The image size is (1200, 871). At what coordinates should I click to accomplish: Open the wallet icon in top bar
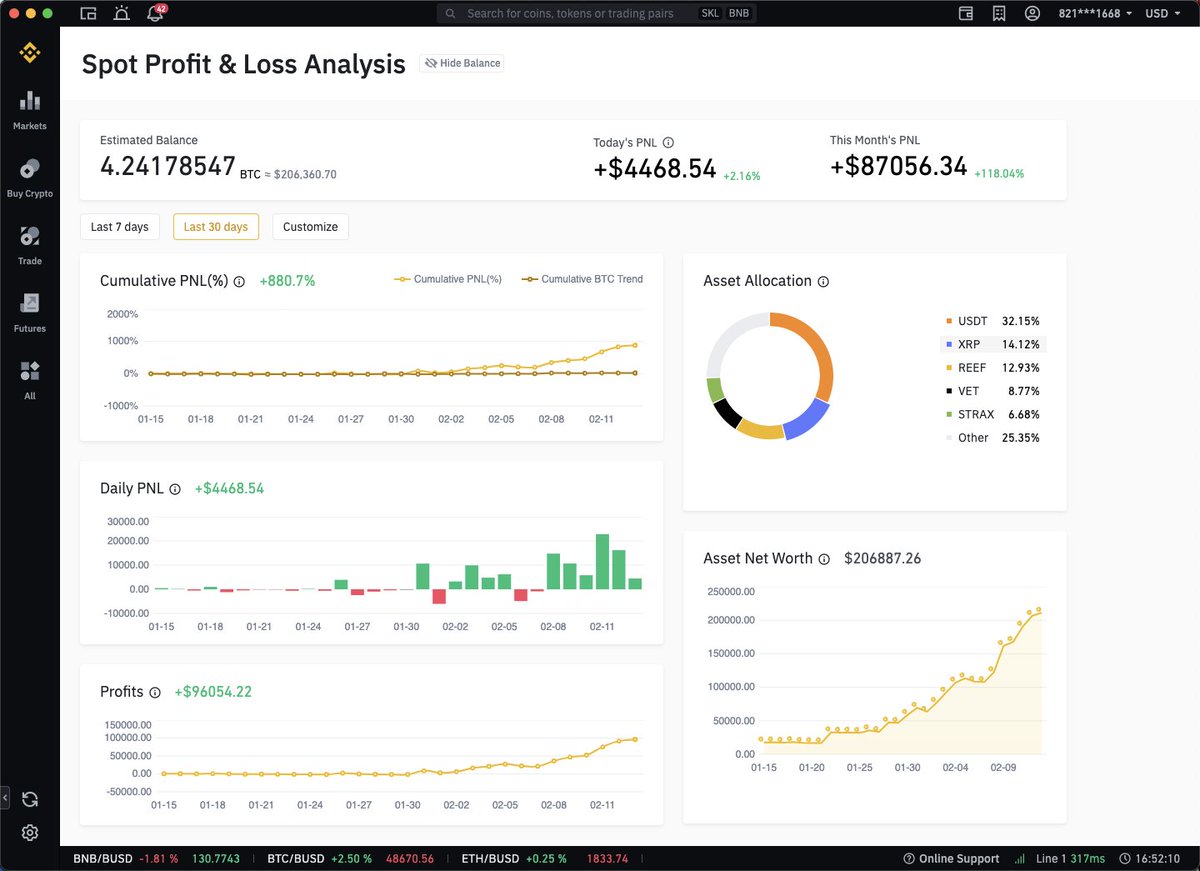tap(966, 14)
